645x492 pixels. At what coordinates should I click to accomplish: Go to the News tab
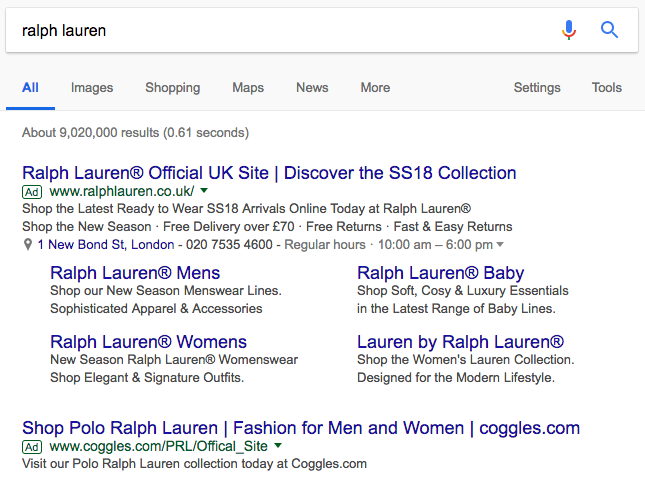[312, 88]
